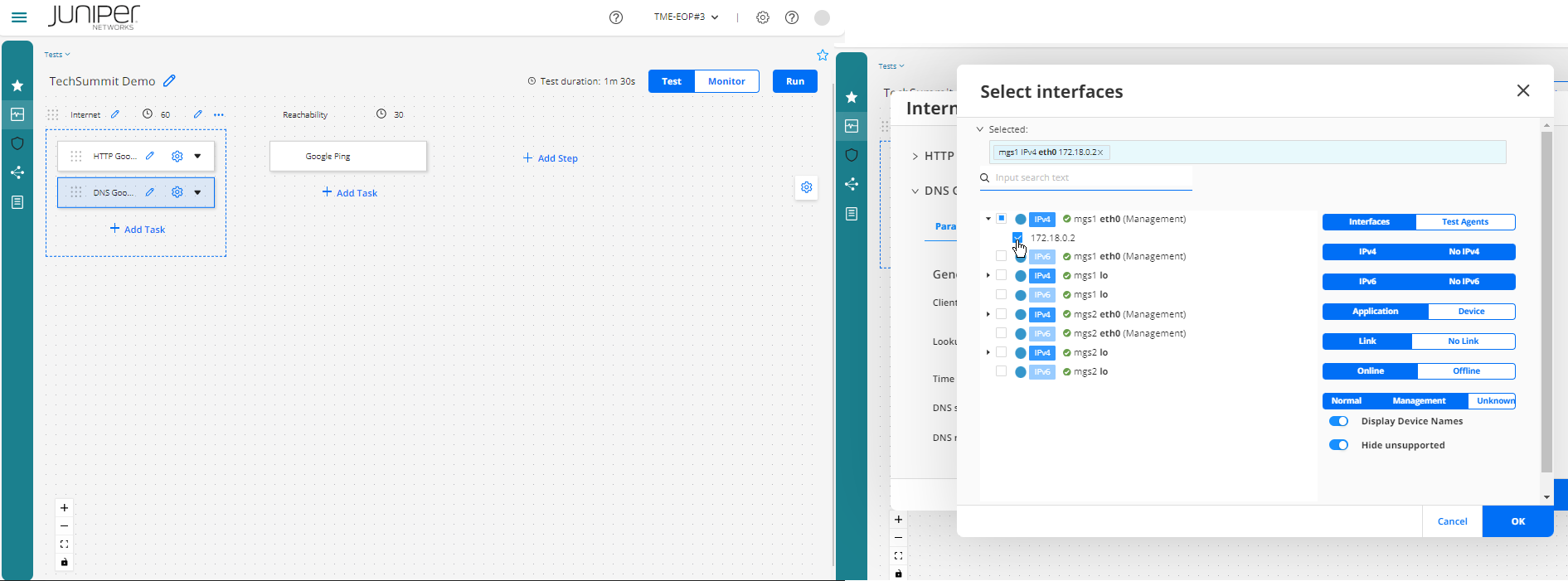Screen dimensions: 1568x581
Task: Click the zoom in plus on left canvas
Action: tap(64, 507)
